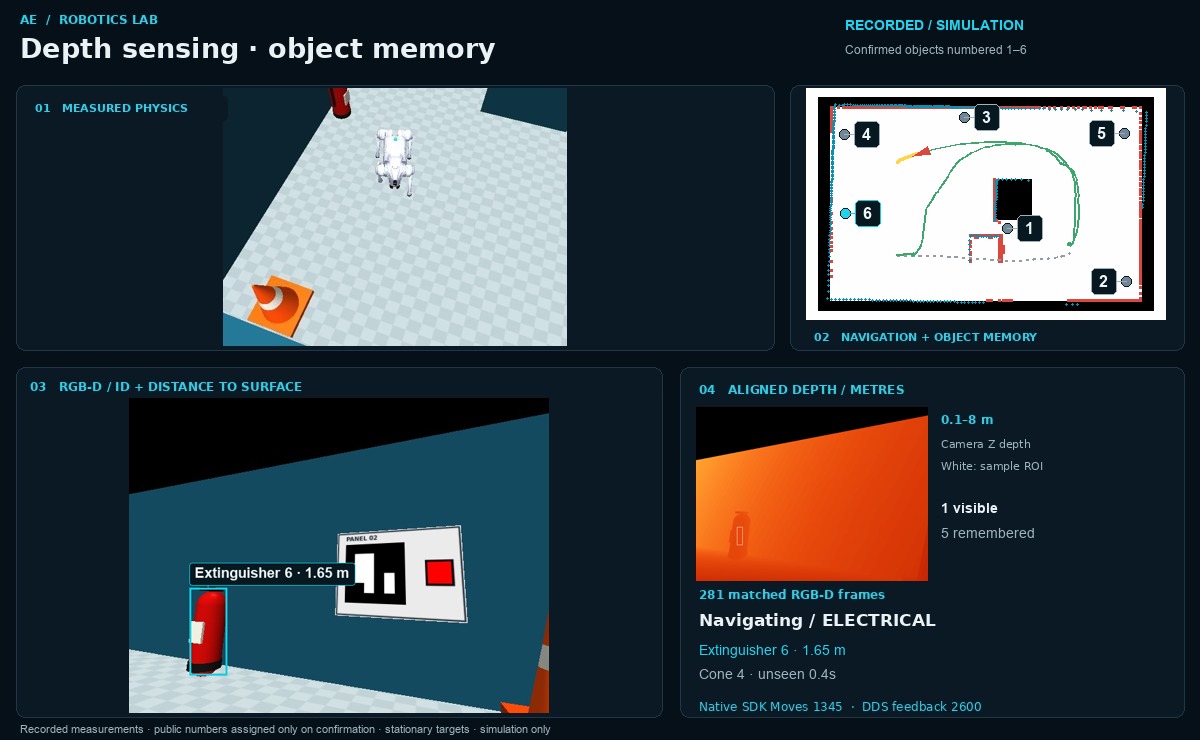Image resolution: width=1200 pixels, height=740 pixels.
Task: Click the "White: sample ROI" legend text
Action: [992, 466]
